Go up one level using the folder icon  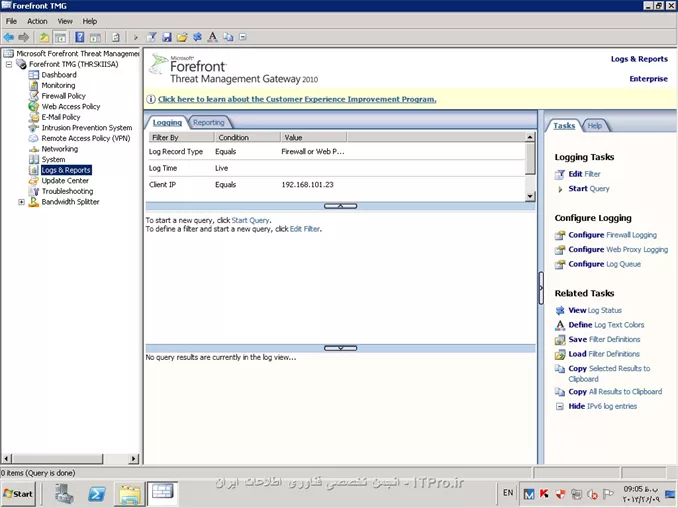coord(44,37)
